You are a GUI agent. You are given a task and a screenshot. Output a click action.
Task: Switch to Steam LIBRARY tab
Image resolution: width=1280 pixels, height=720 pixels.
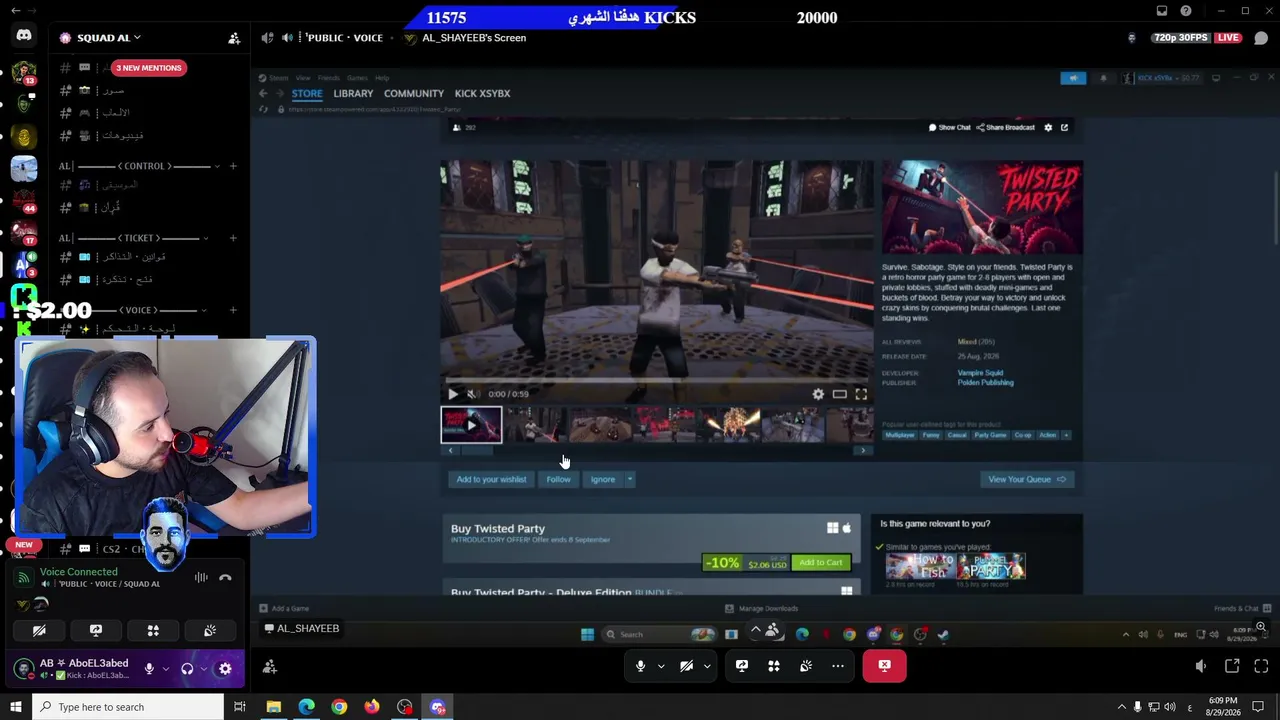353,94
